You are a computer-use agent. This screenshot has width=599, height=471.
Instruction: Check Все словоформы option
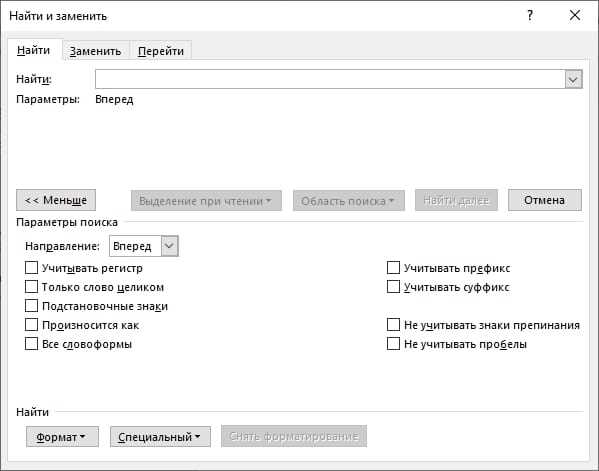[x=31, y=344]
